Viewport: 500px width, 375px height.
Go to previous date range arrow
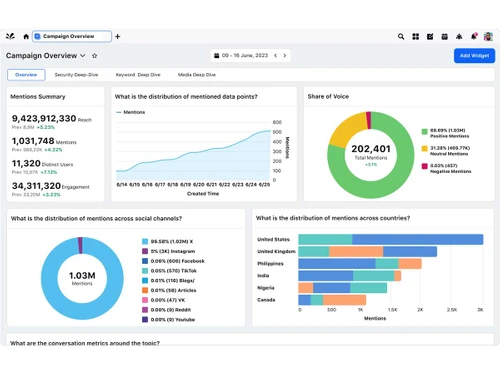(x=275, y=55)
